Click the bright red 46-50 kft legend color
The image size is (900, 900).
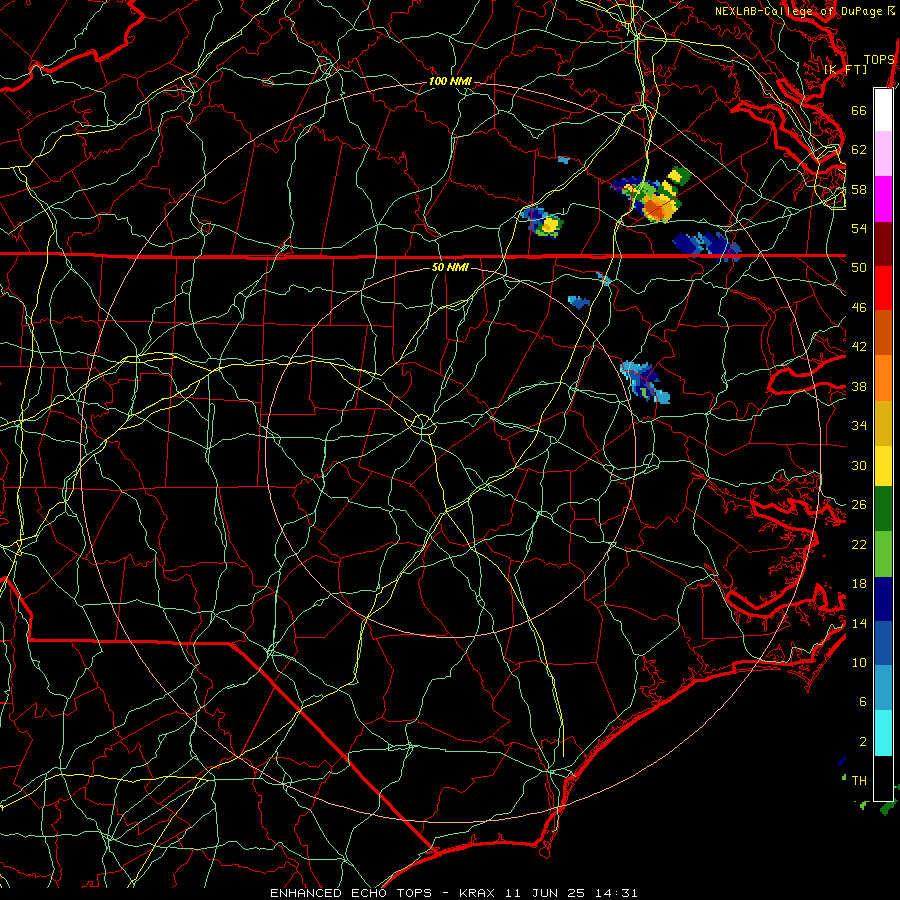(883, 288)
